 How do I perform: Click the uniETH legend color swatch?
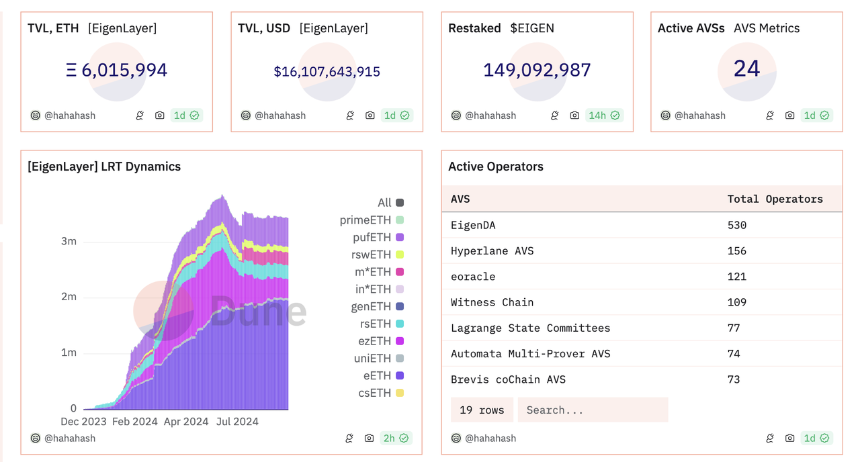tap(400, 358)
